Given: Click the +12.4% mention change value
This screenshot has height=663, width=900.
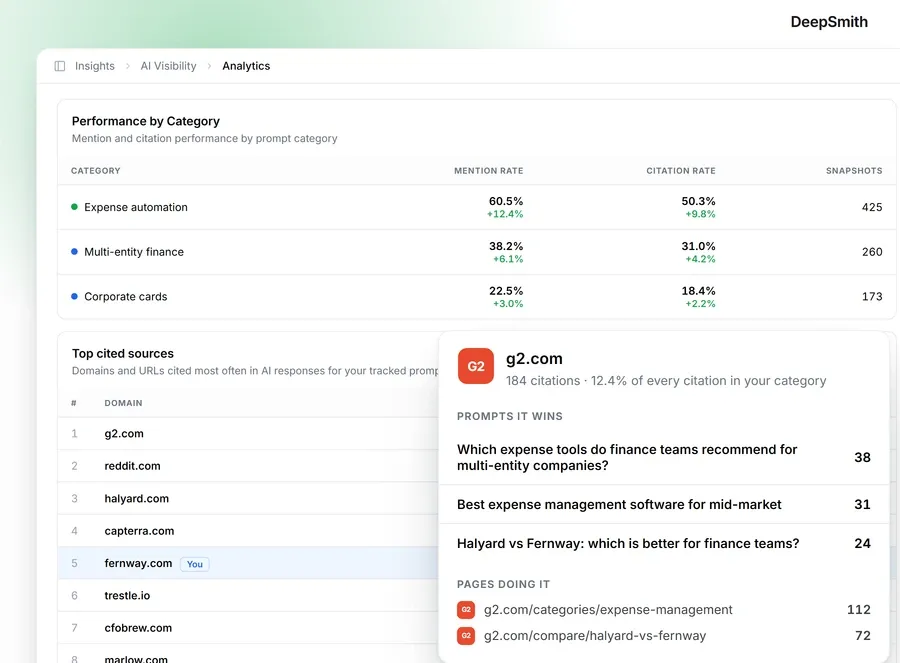Looking at the screenshot, I should [505, 214].
